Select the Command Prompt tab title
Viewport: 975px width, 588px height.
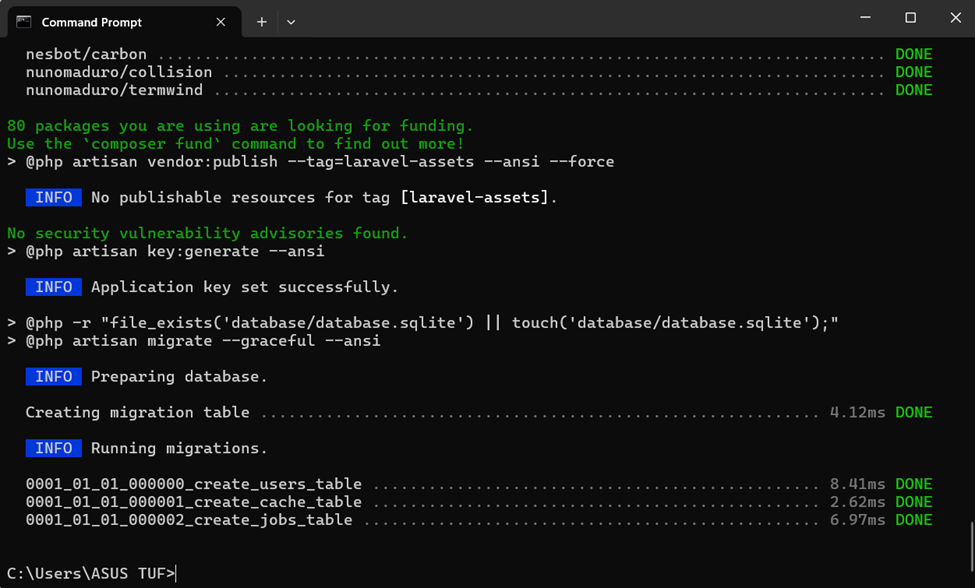point(92,22)
